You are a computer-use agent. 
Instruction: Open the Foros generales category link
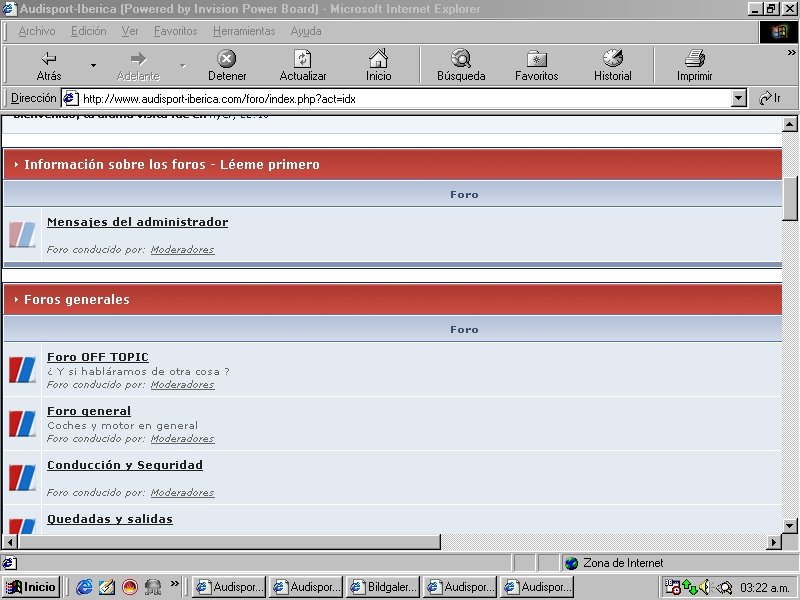tap(77, 299)
